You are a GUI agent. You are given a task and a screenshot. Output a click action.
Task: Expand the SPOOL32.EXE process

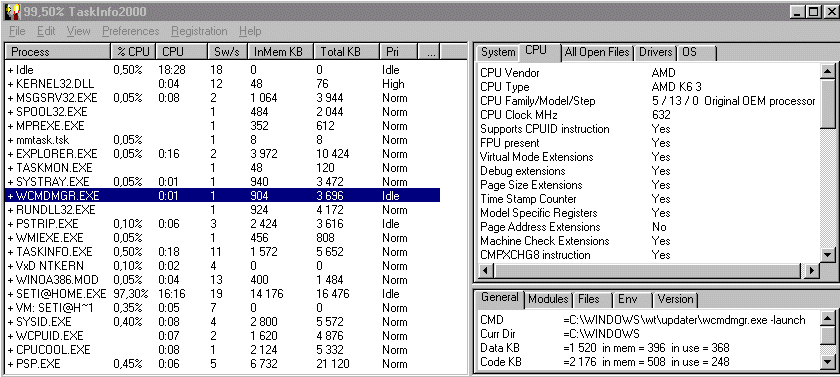click(x=11, y=112)
